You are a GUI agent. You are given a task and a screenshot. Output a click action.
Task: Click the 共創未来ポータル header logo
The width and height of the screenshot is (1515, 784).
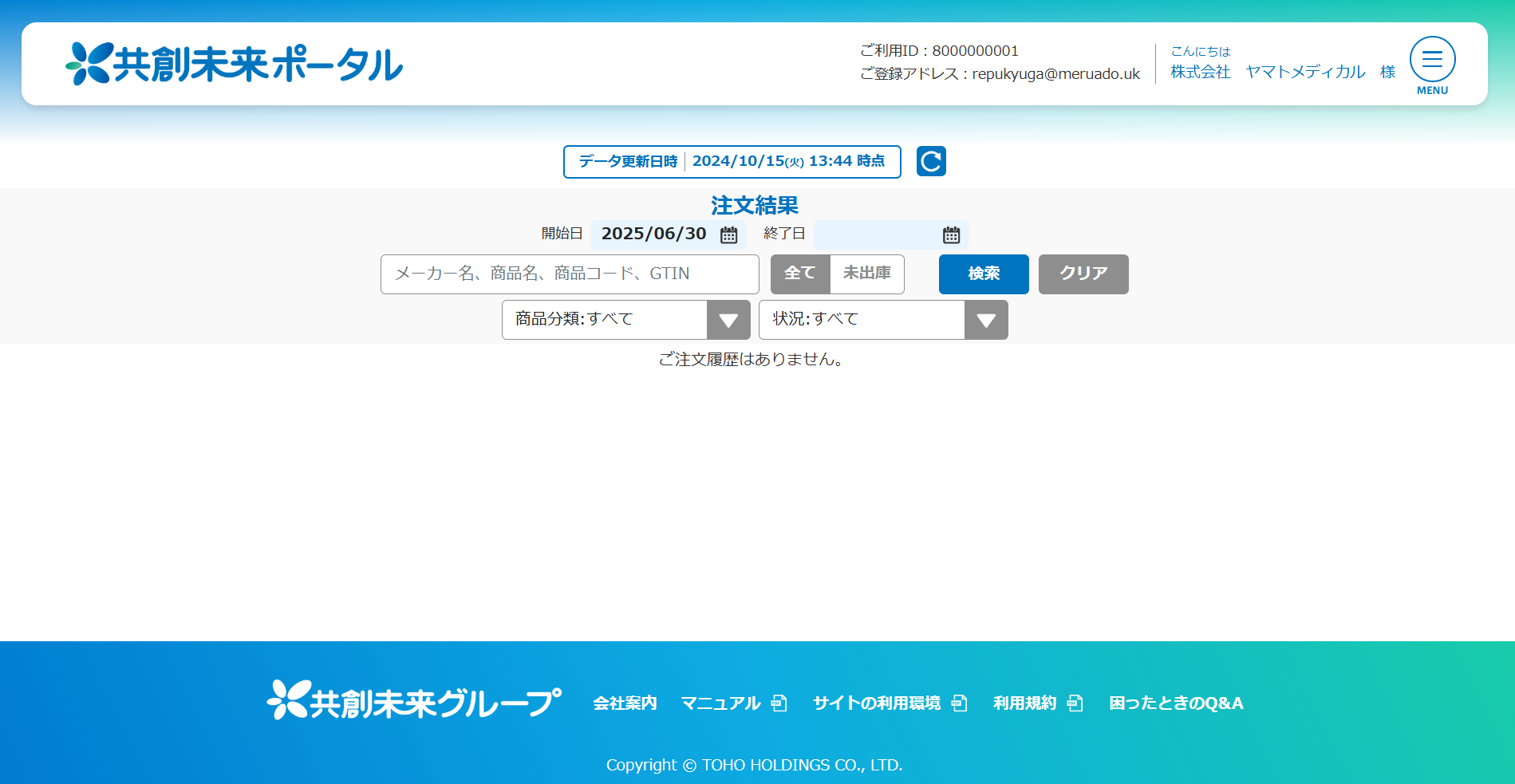[235, 64]
